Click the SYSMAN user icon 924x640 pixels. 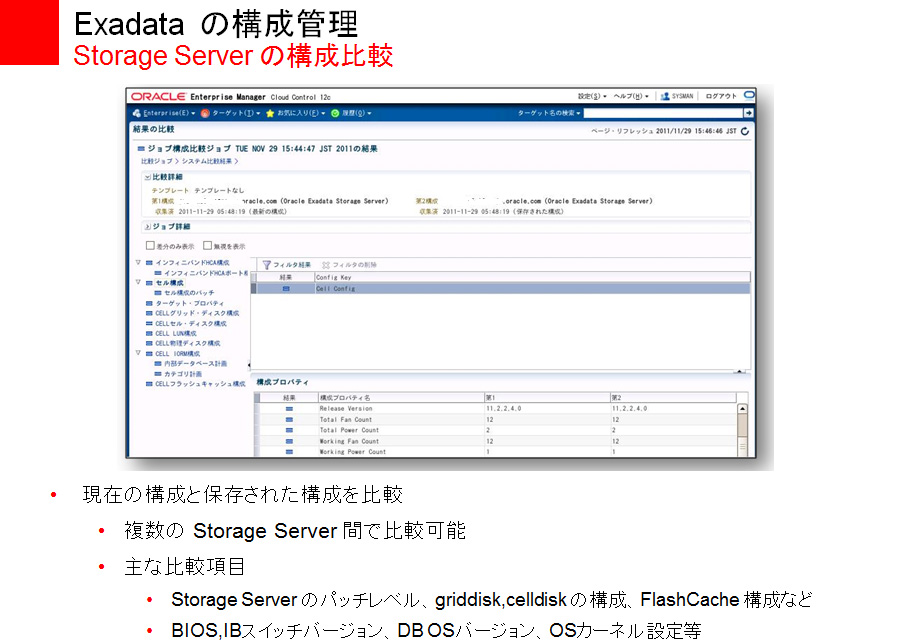pos(665,96)
